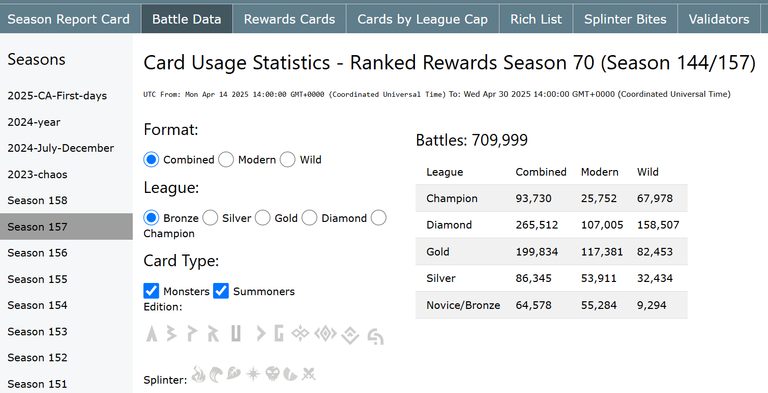Choose the Wild format radio button
The image size is (768, 393).
[x=288, y=159]
